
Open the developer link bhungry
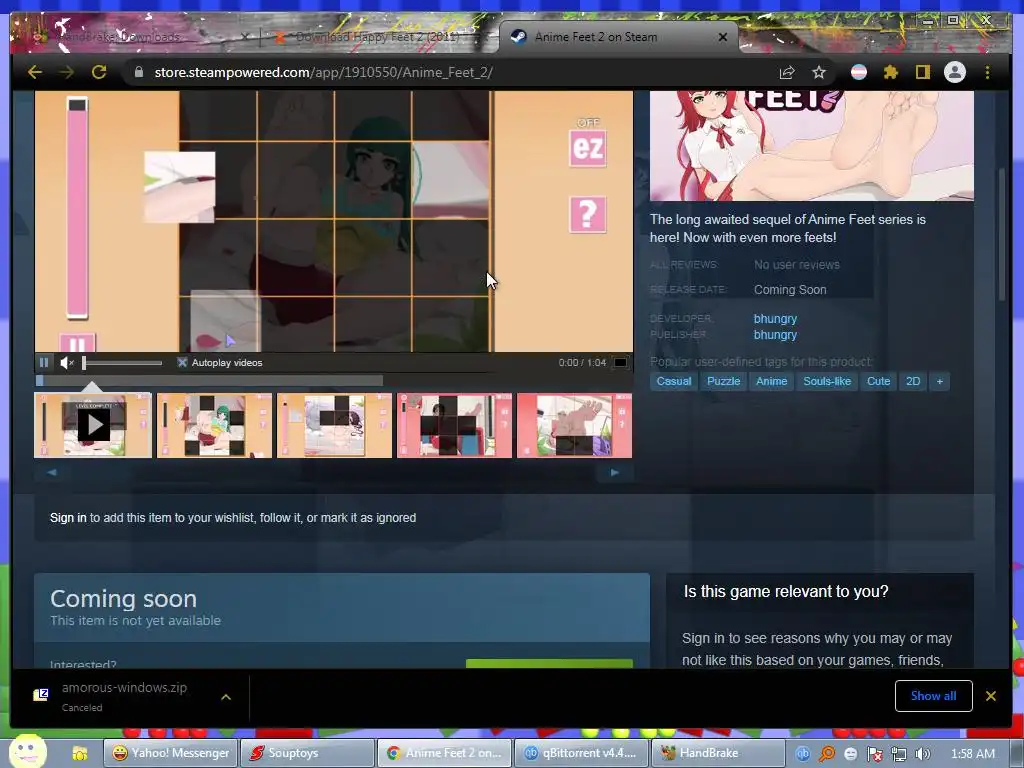pyautogui.click(x=775, y=319)
